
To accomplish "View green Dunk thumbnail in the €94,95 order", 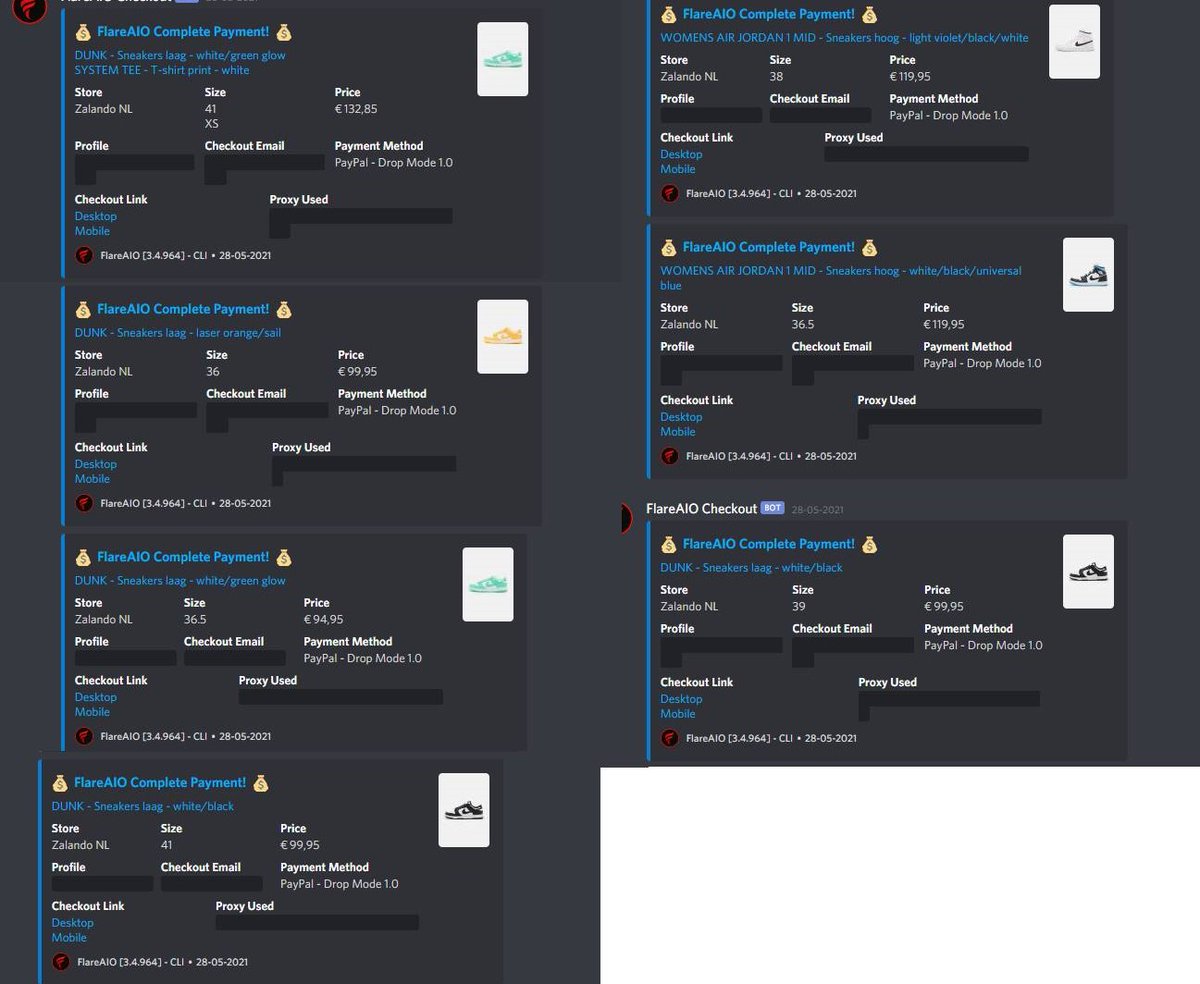I will (488, 584).
